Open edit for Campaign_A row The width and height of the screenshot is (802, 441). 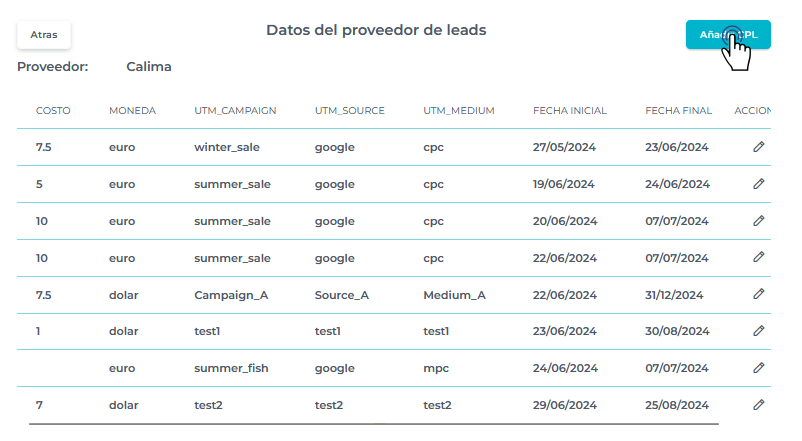click(759, 294)
